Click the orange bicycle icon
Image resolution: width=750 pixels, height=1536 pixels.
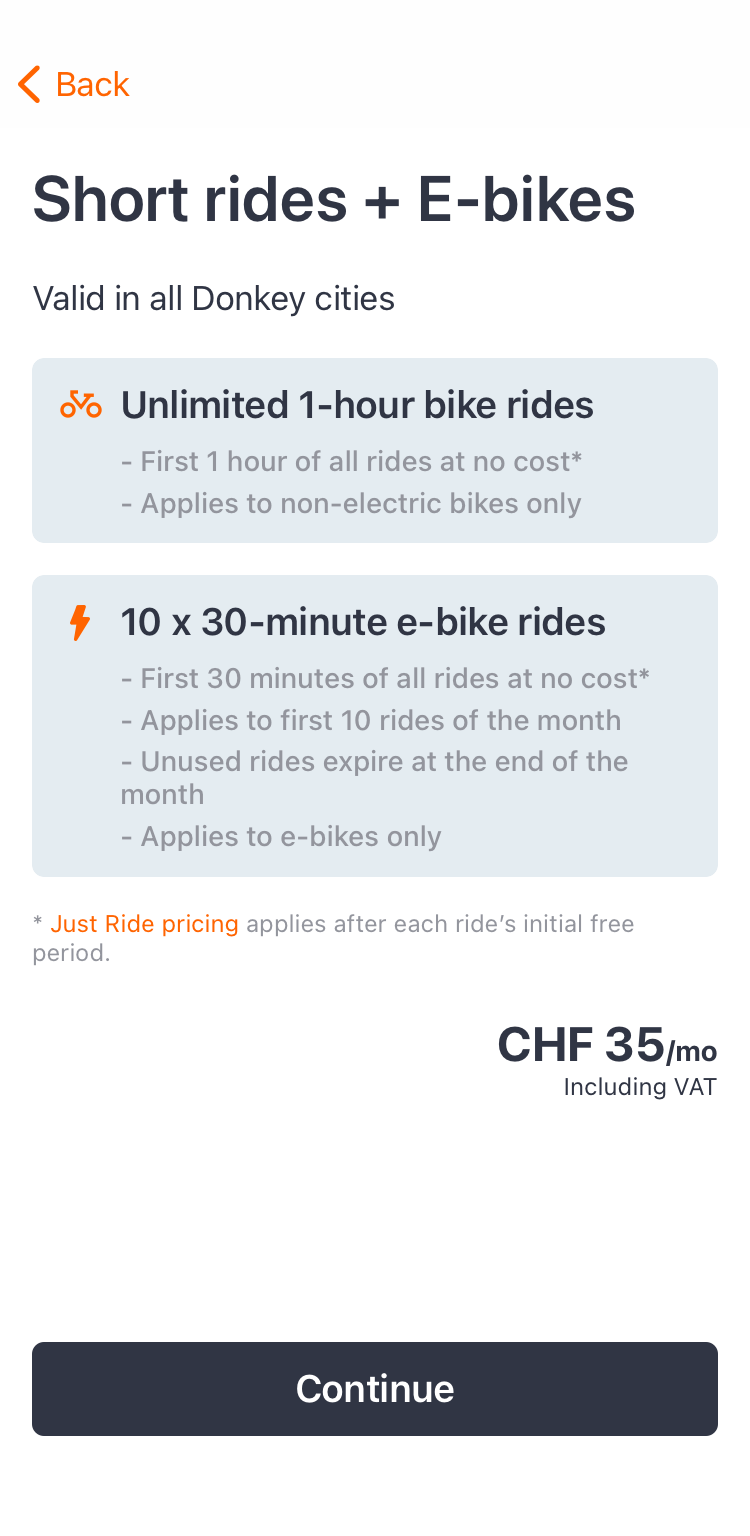pos(80,405)
